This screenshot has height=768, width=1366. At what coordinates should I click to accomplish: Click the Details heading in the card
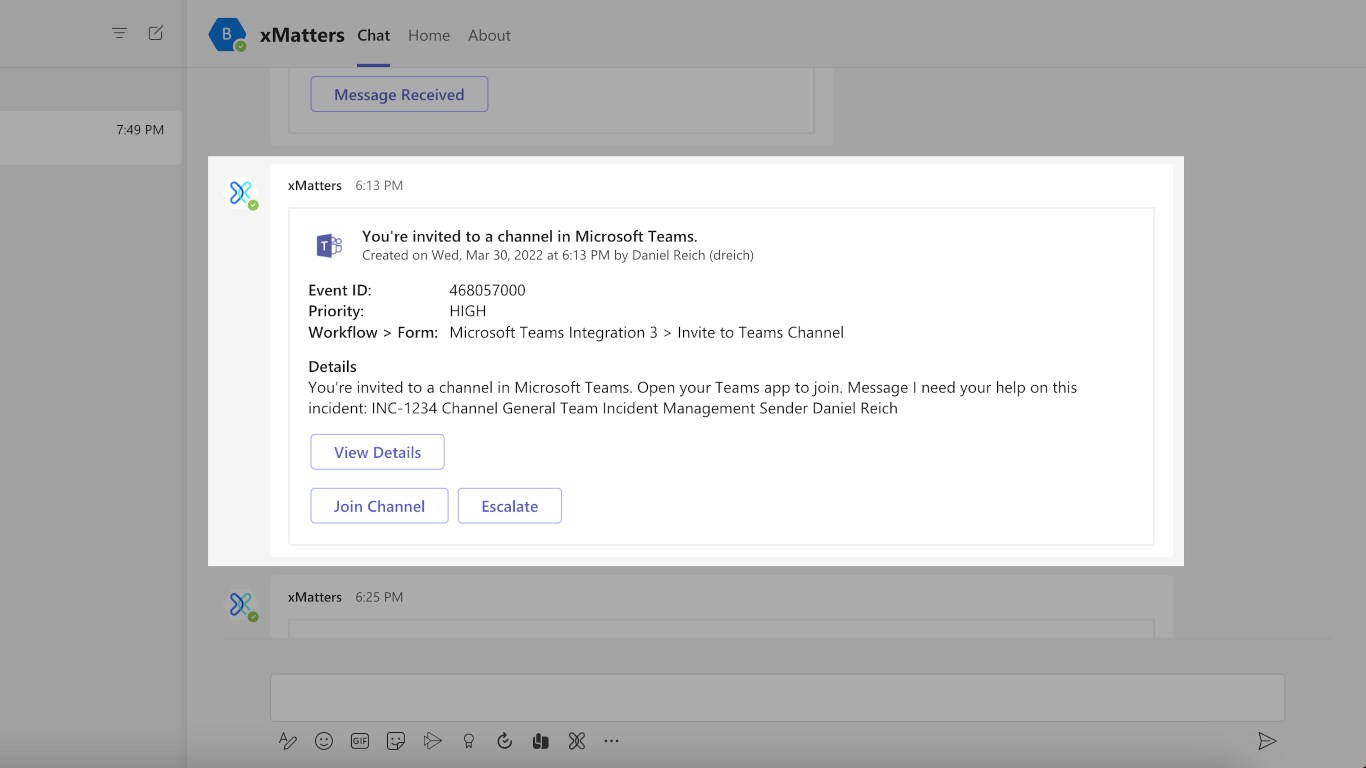(332, 366)
